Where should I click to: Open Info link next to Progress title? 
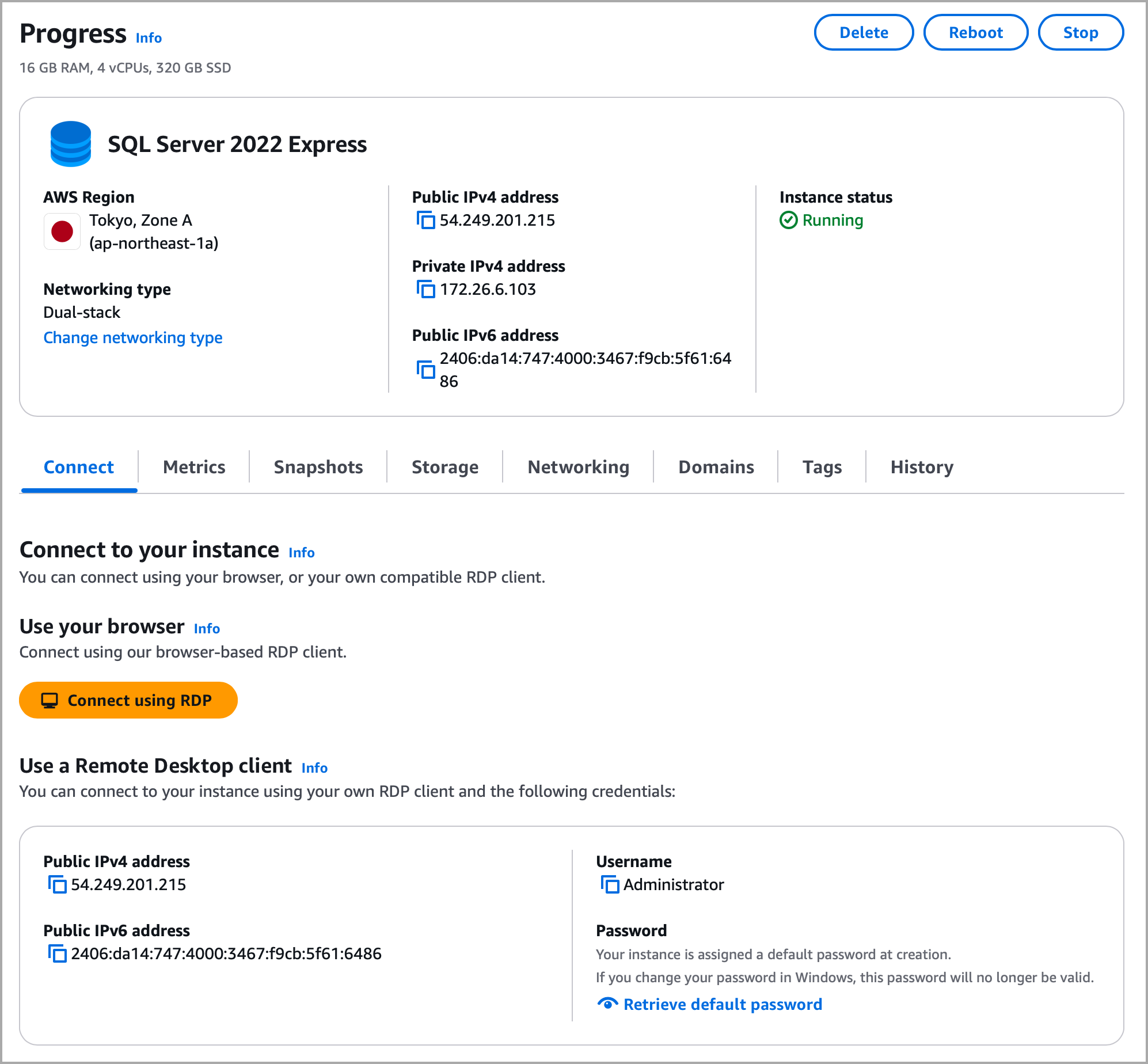coord(149,38)
